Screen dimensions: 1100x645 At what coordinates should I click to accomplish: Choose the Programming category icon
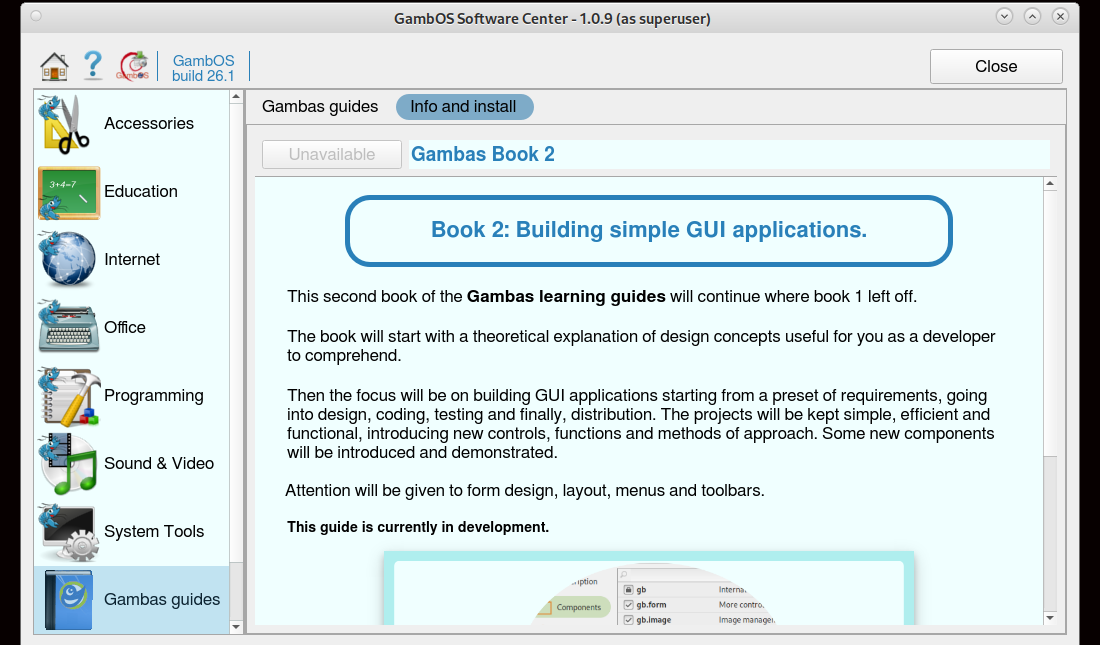69,396
